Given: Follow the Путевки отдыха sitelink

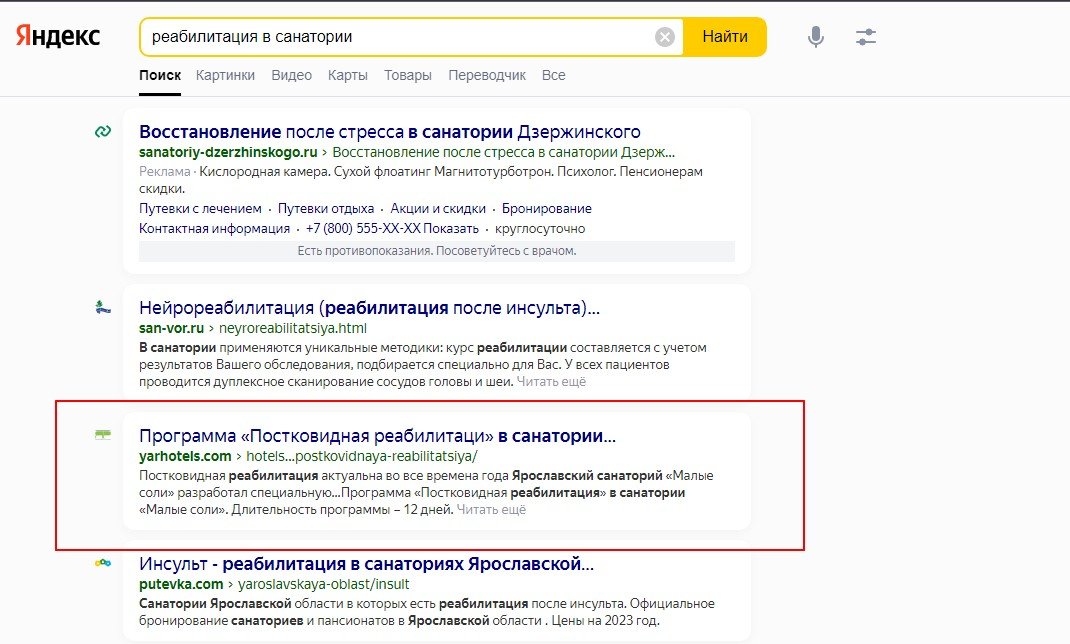Looking at the screenshot, I should tap(326, 209).
